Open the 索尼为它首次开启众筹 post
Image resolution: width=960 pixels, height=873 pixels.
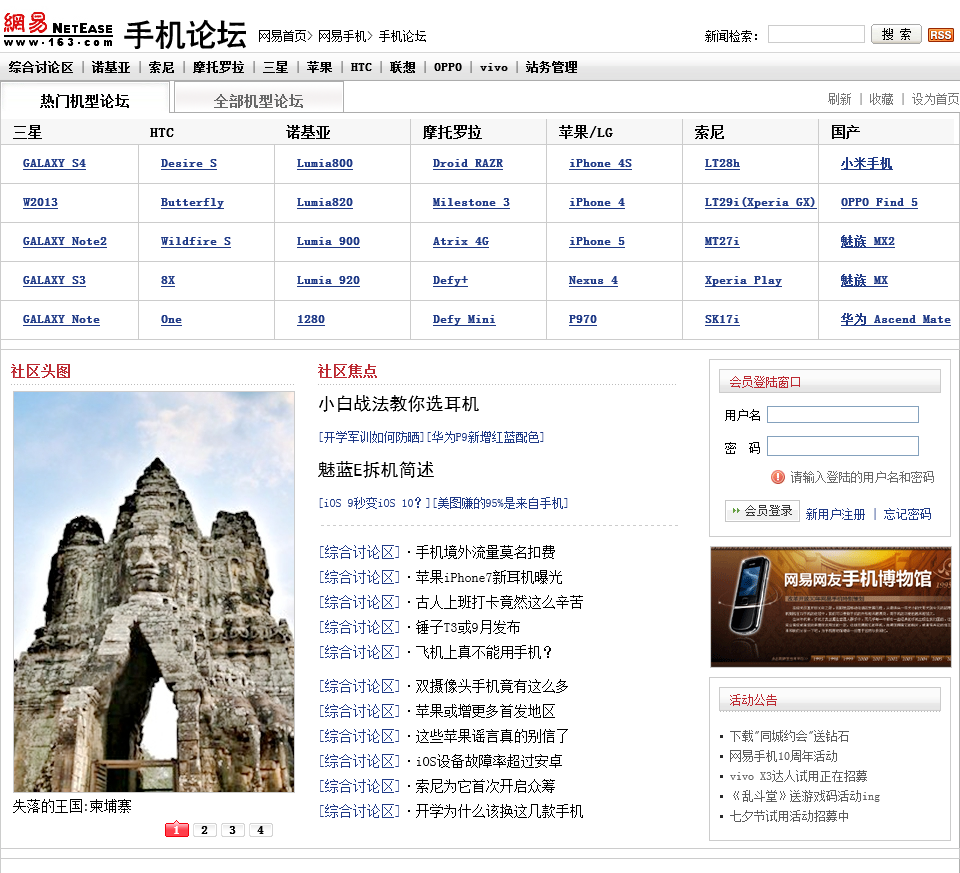[x=486, y=786]
